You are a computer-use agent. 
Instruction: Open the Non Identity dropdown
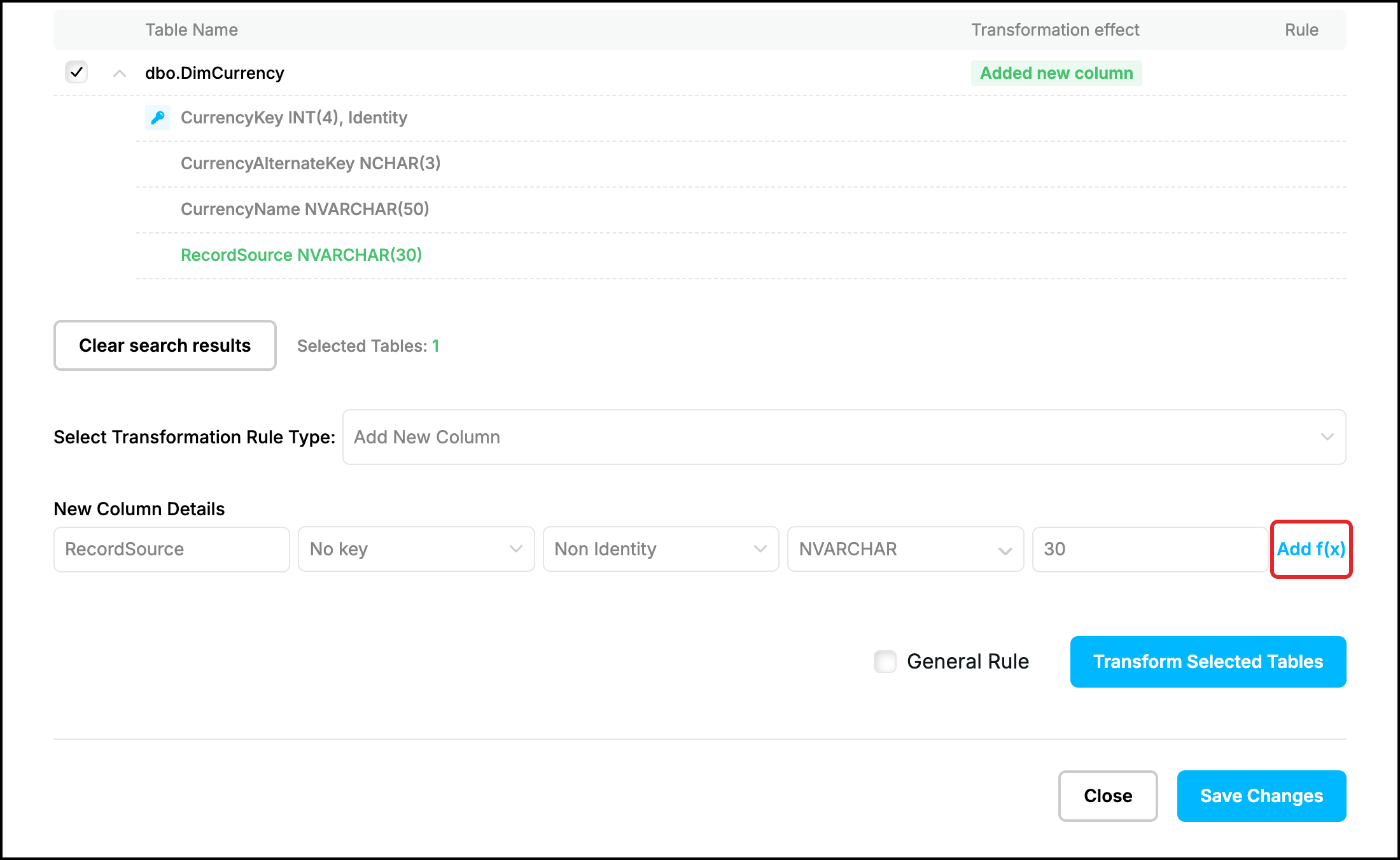pos(661,549)
